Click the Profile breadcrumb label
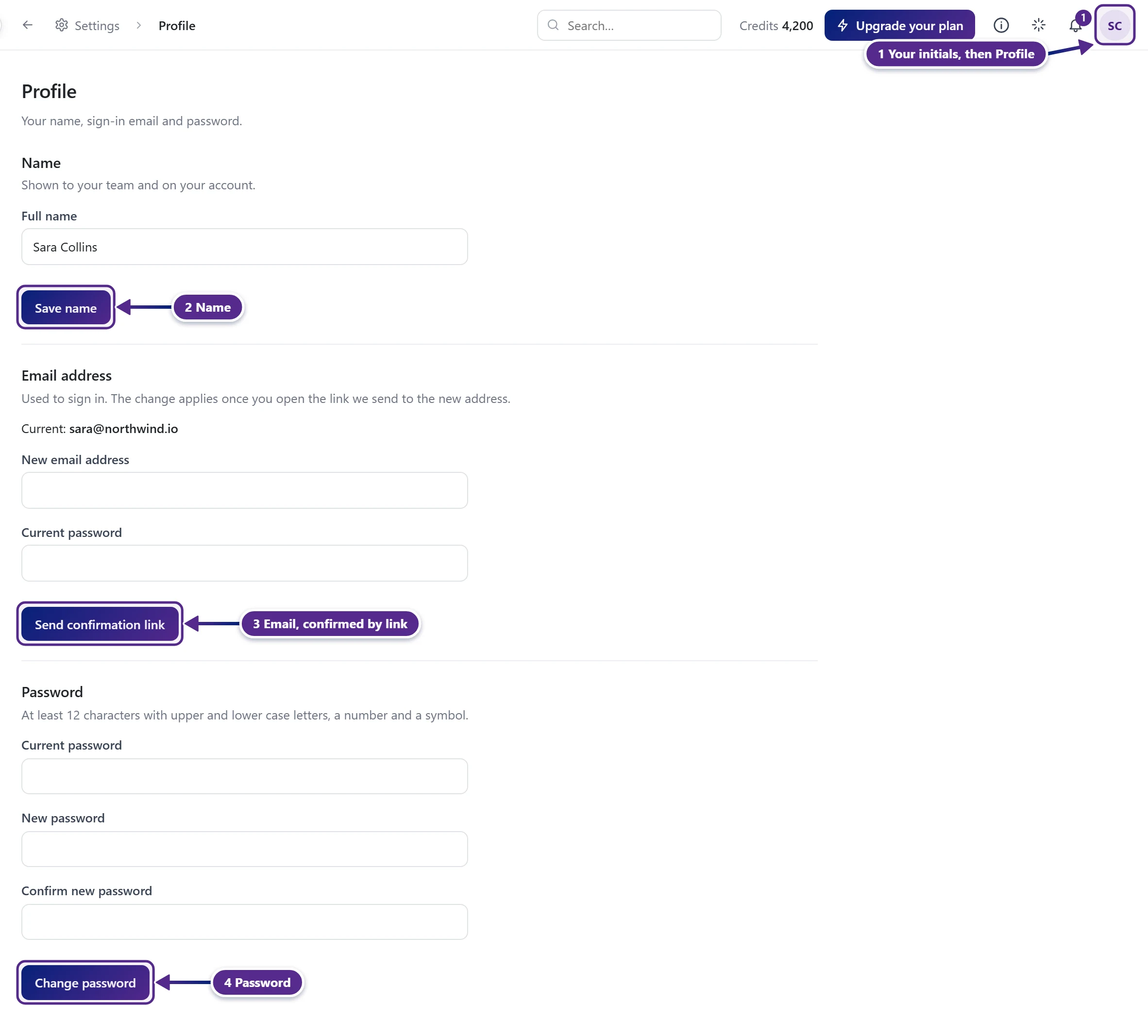This screenshot has width=1148, height=1036. tap(177, 26)
